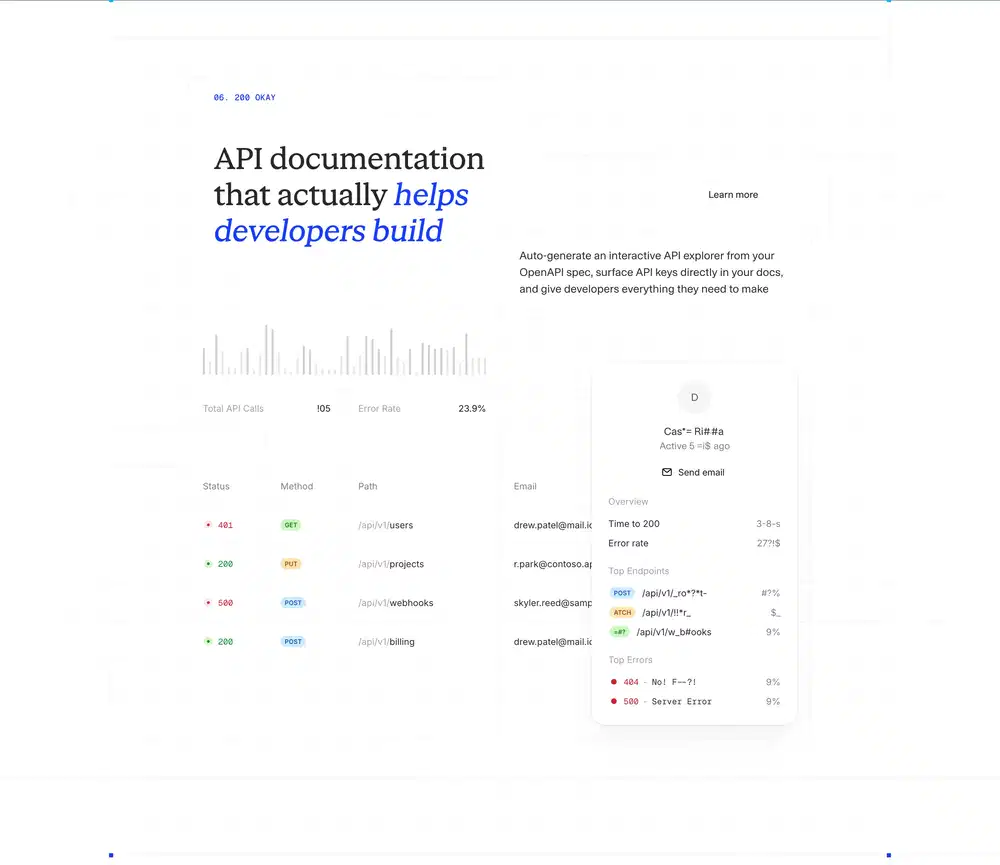Click the 200 status in projects row
The height and width of the screenshot is (865, 1000).
point(225,564)
